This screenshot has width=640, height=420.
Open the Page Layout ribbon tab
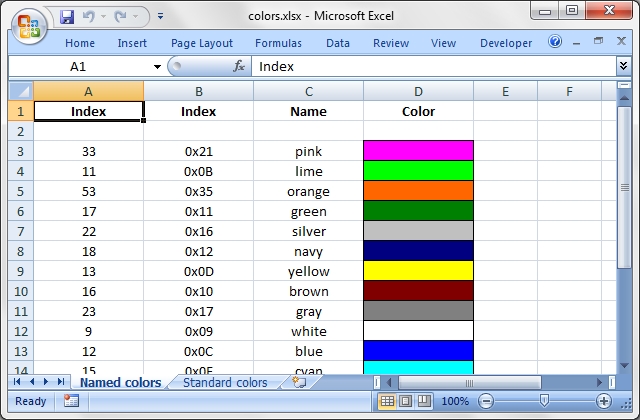(202, 43)
